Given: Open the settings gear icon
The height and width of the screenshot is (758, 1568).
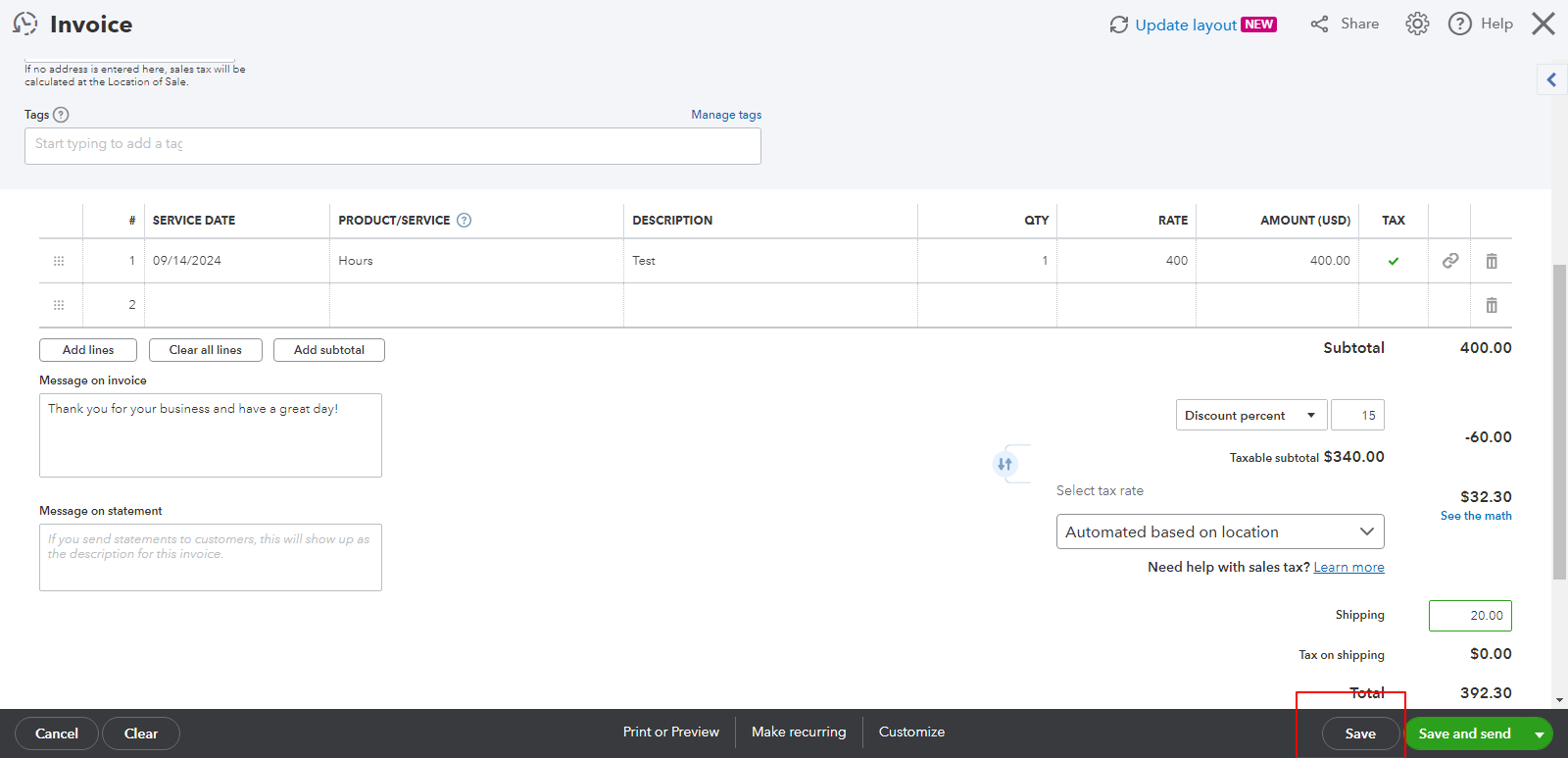Looking at the screenshot, I should [1417, 24].
